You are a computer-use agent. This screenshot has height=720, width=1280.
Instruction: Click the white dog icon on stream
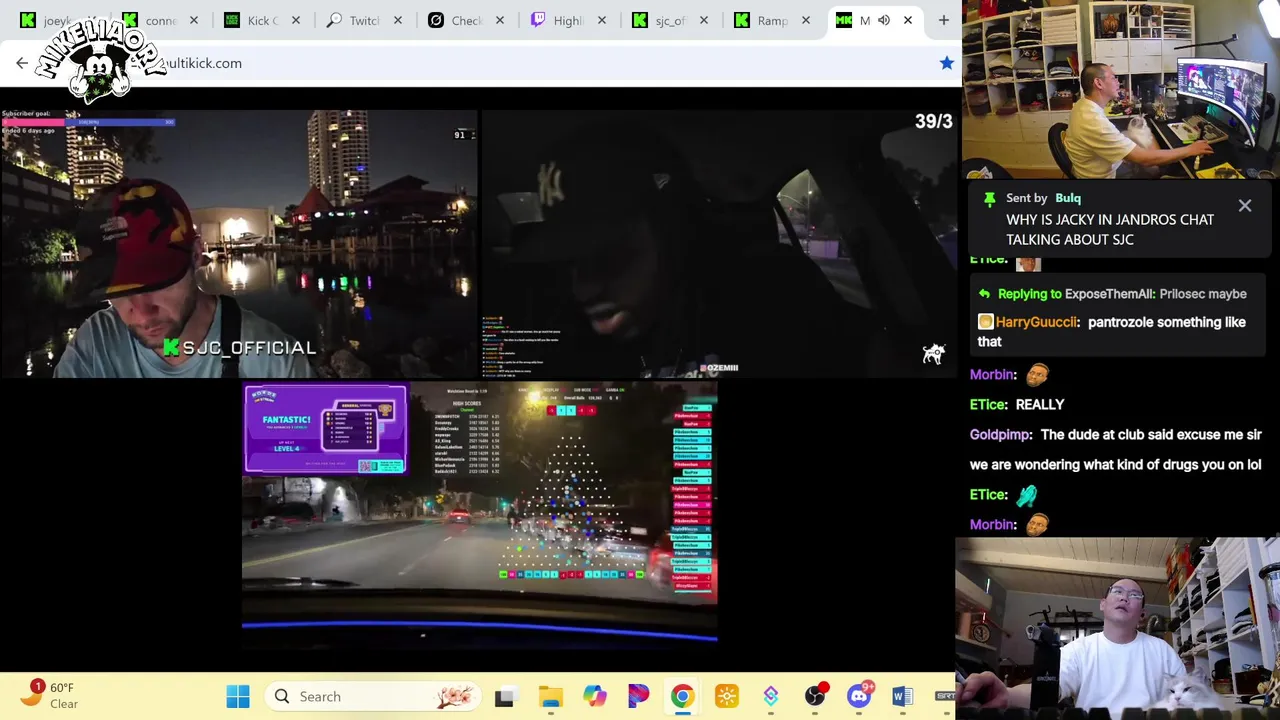pos(933,354)
